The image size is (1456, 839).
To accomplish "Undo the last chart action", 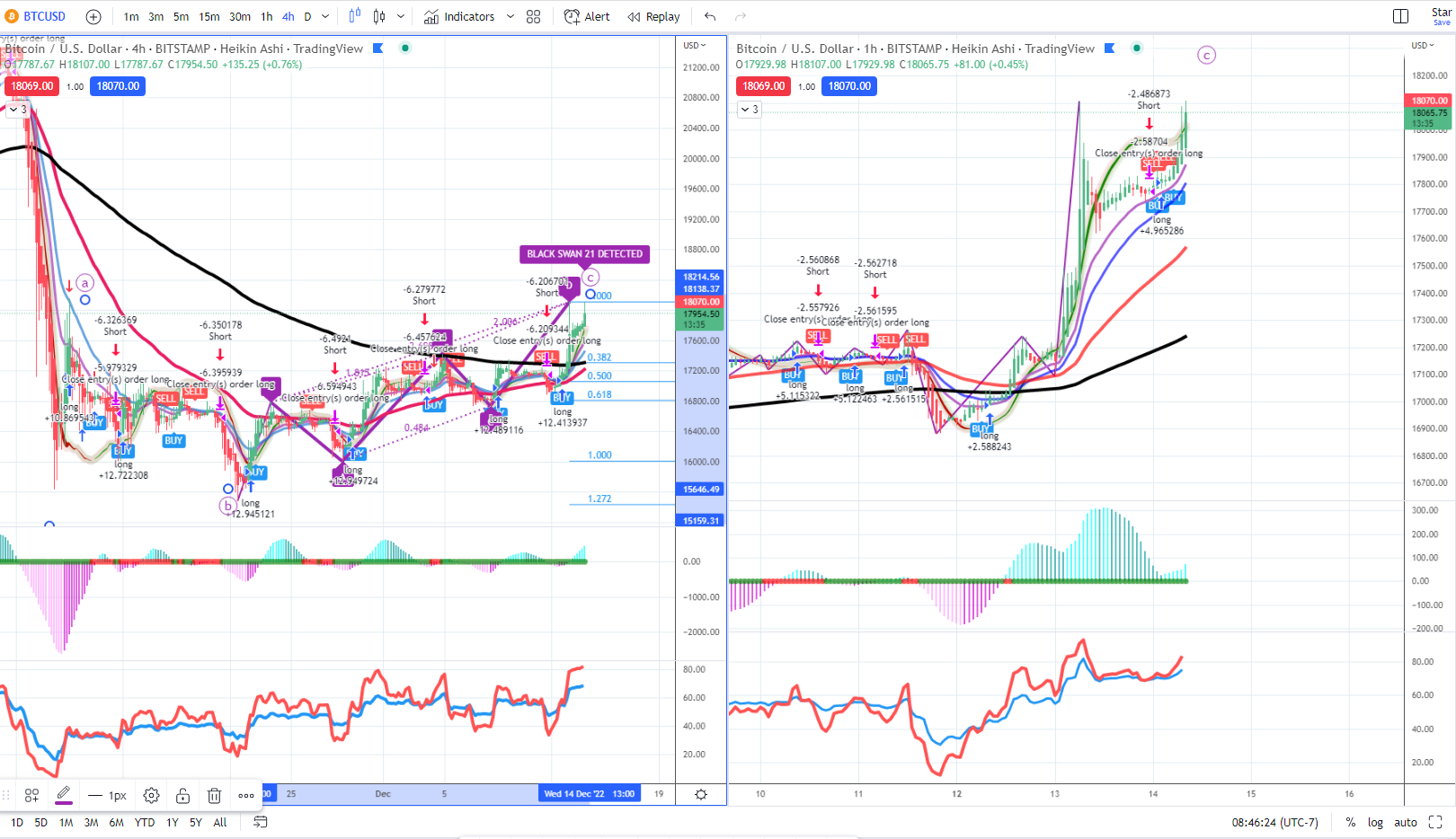I will point(710,16).
